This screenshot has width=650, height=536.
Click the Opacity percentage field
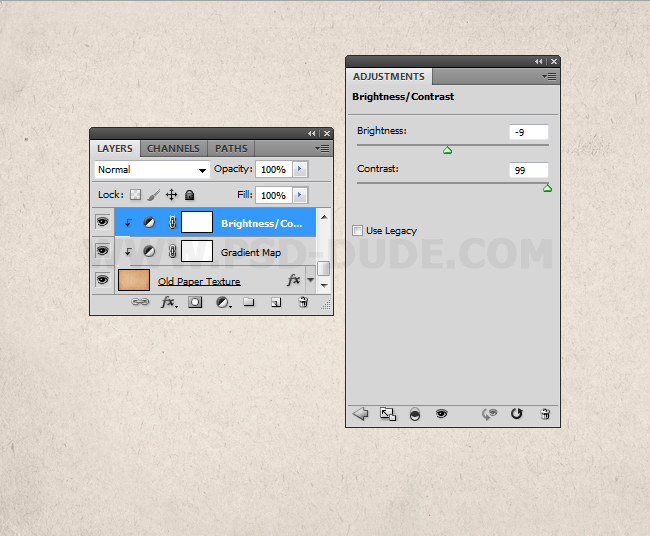(x=274, y=169)
